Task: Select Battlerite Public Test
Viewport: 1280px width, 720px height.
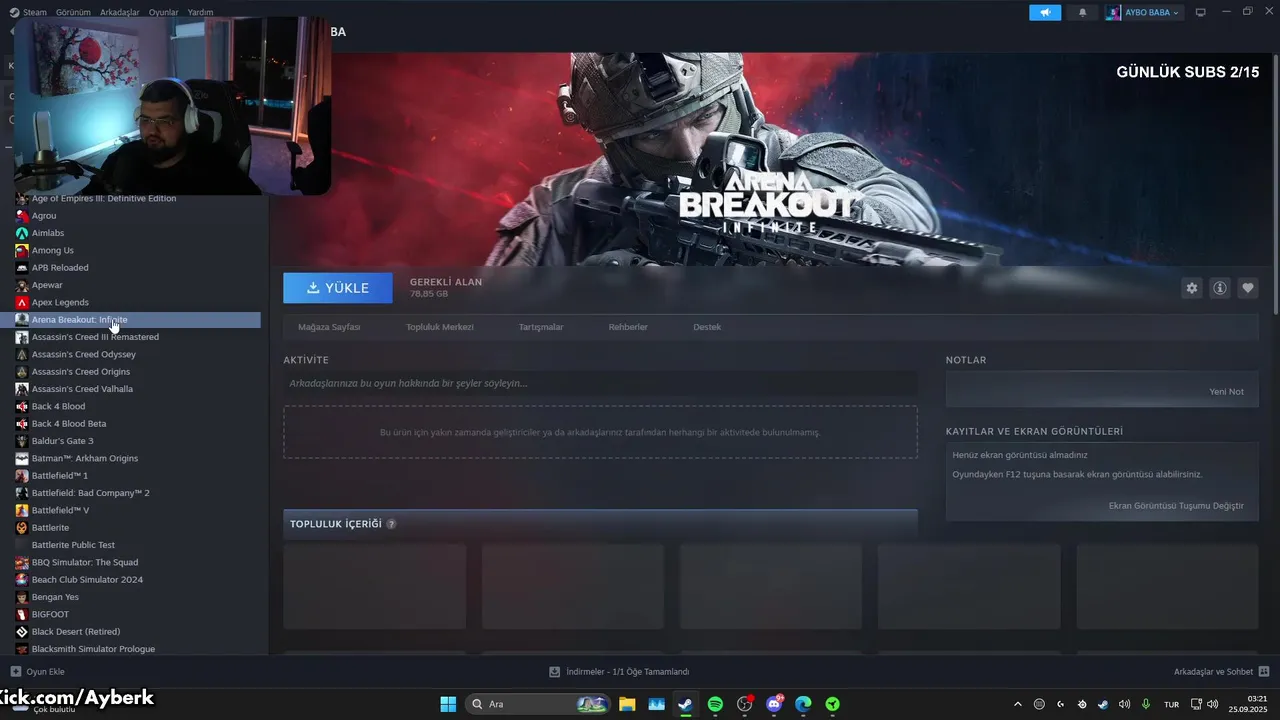Action: [73, 545]
